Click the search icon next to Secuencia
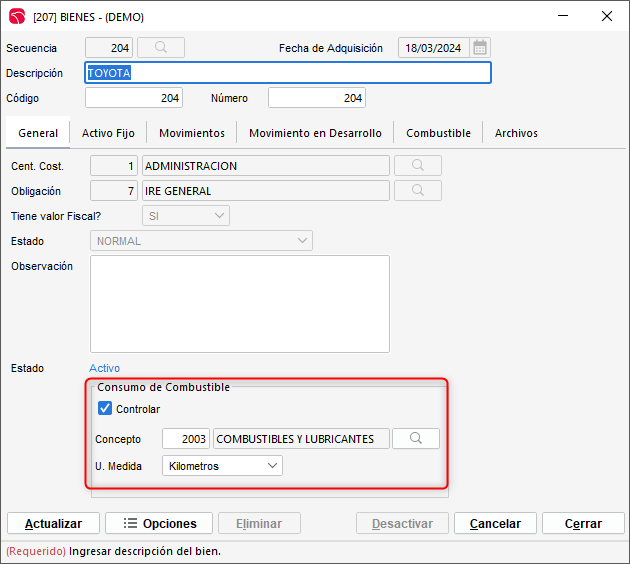 pyautogui.click(x=161, y=48)
